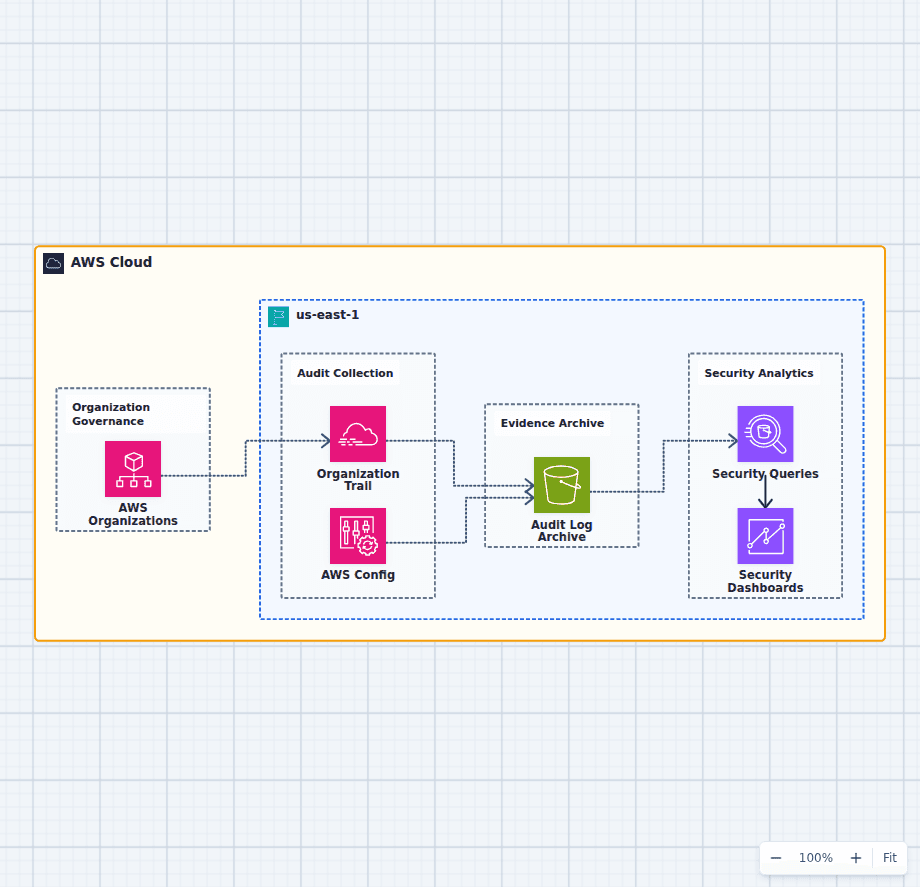Select arrow from Security Queries to Dashboards
Image resolution: width=920 pixels, height=887 pixels.
(x=765, y=492)
